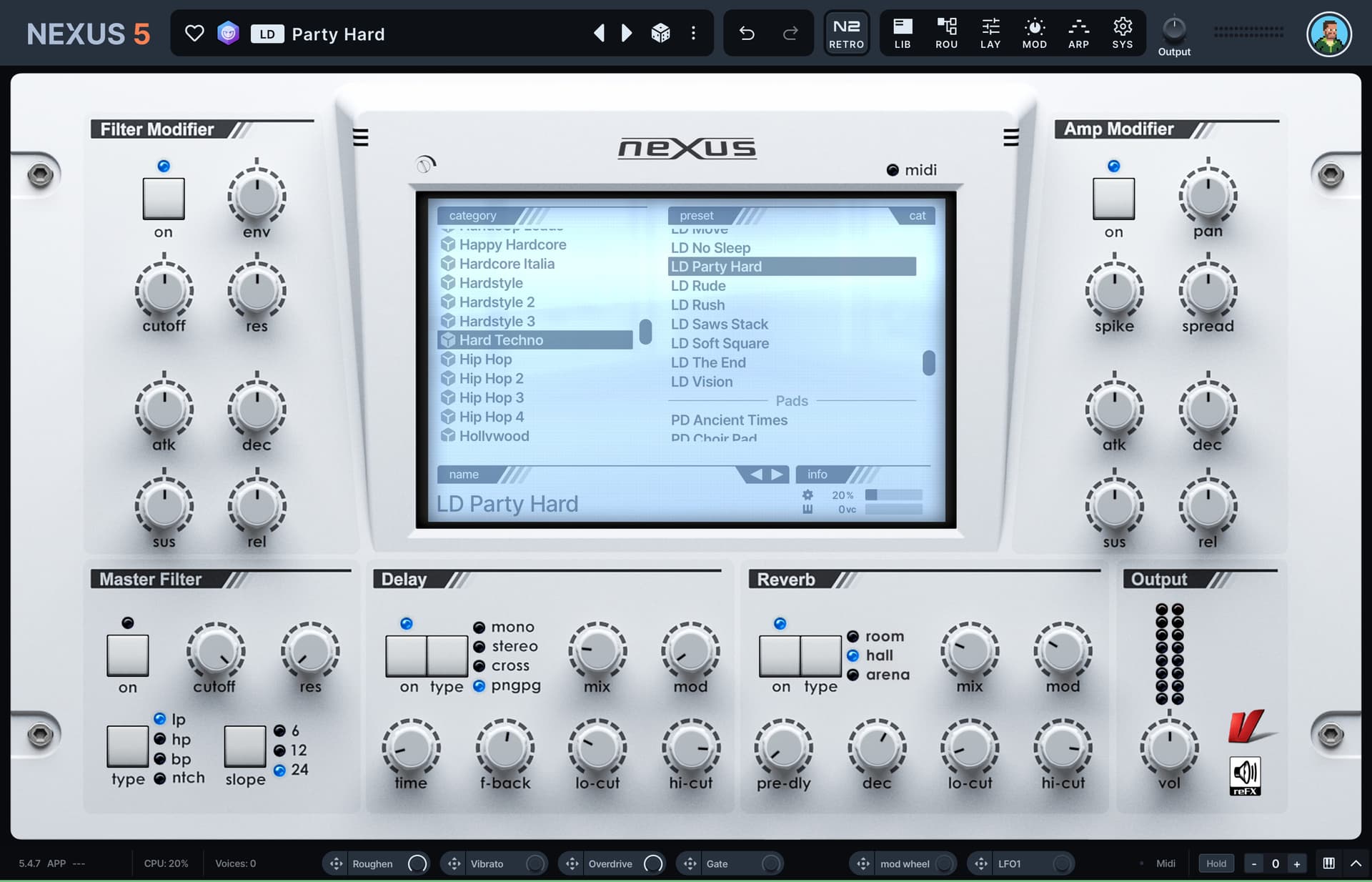Switch to the ROU routing tab

946,33
